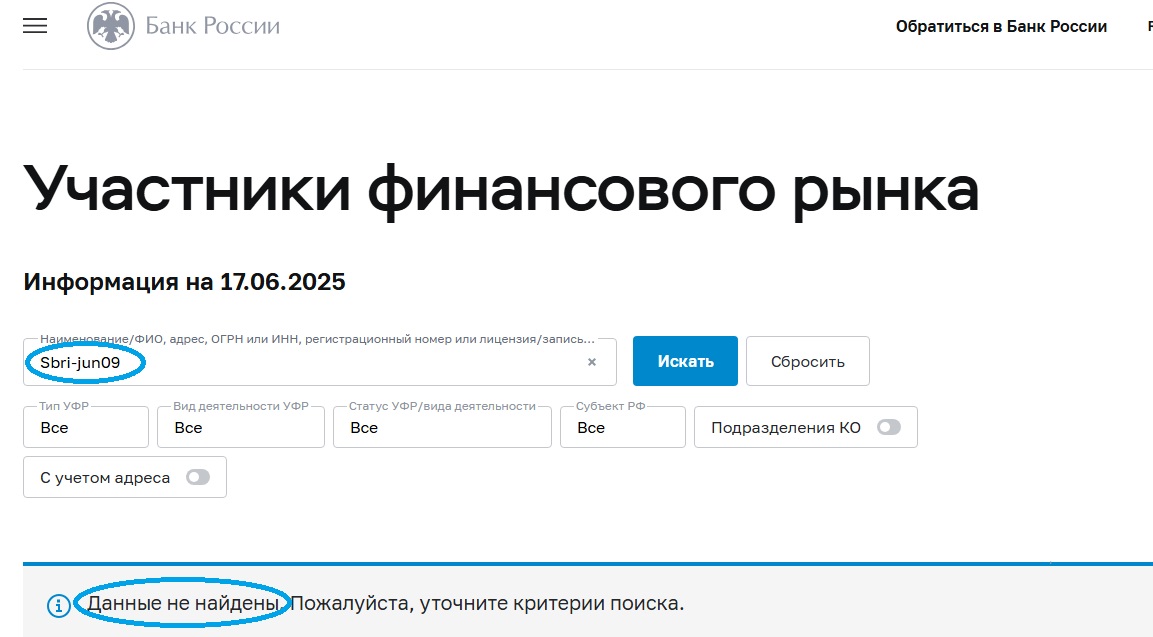Click the Подразделения КО label text
Screen dimensions: 1153x637
(x=785, y=427)
